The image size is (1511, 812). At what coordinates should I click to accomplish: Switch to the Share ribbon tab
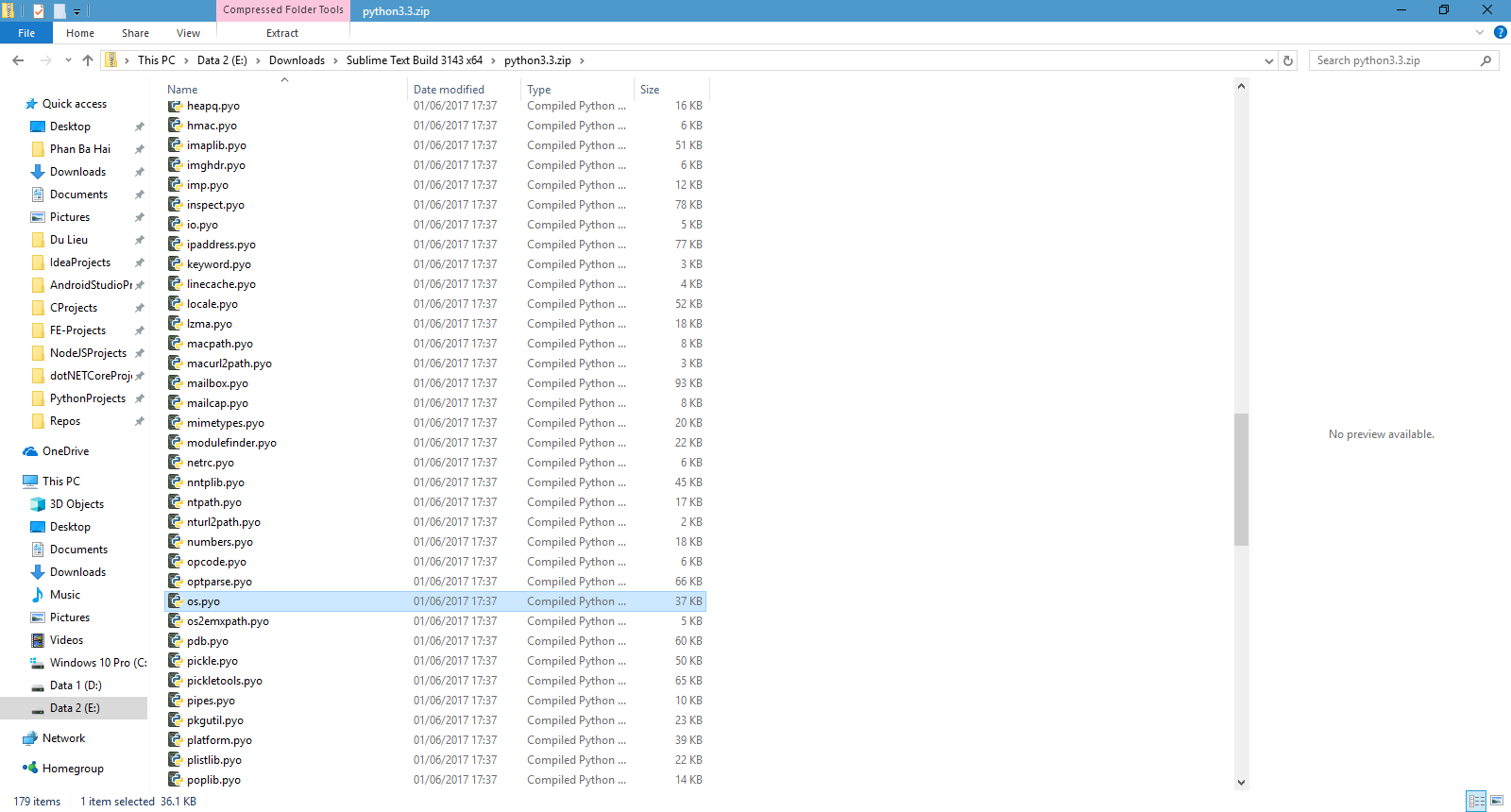coord(135,33)
